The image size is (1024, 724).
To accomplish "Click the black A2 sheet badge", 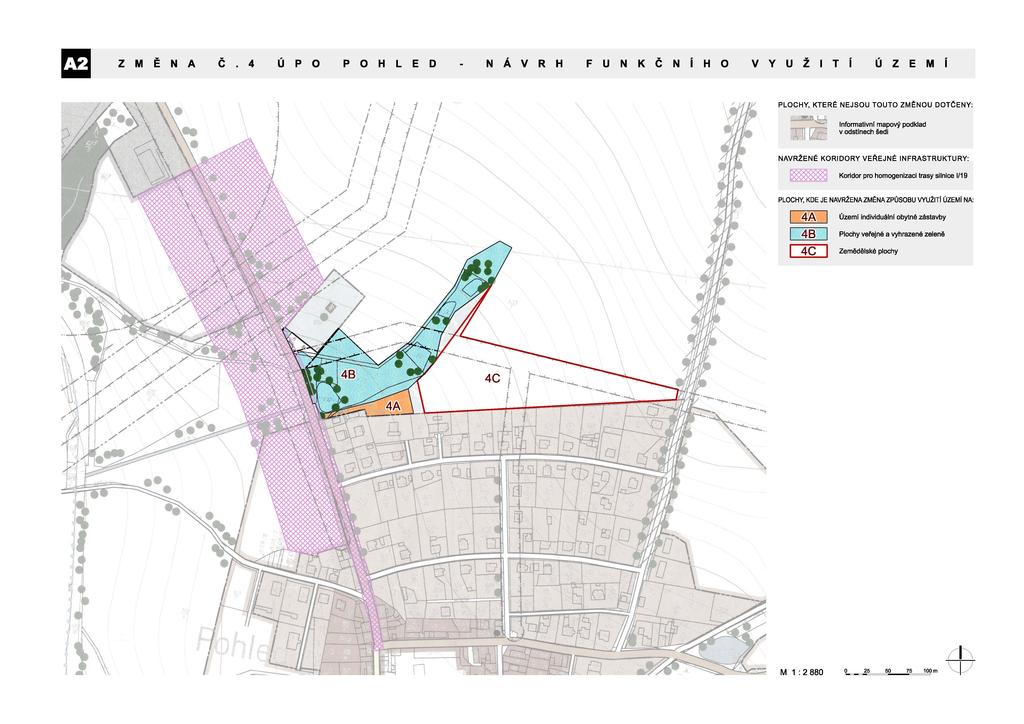I will (x=76, y=64).
